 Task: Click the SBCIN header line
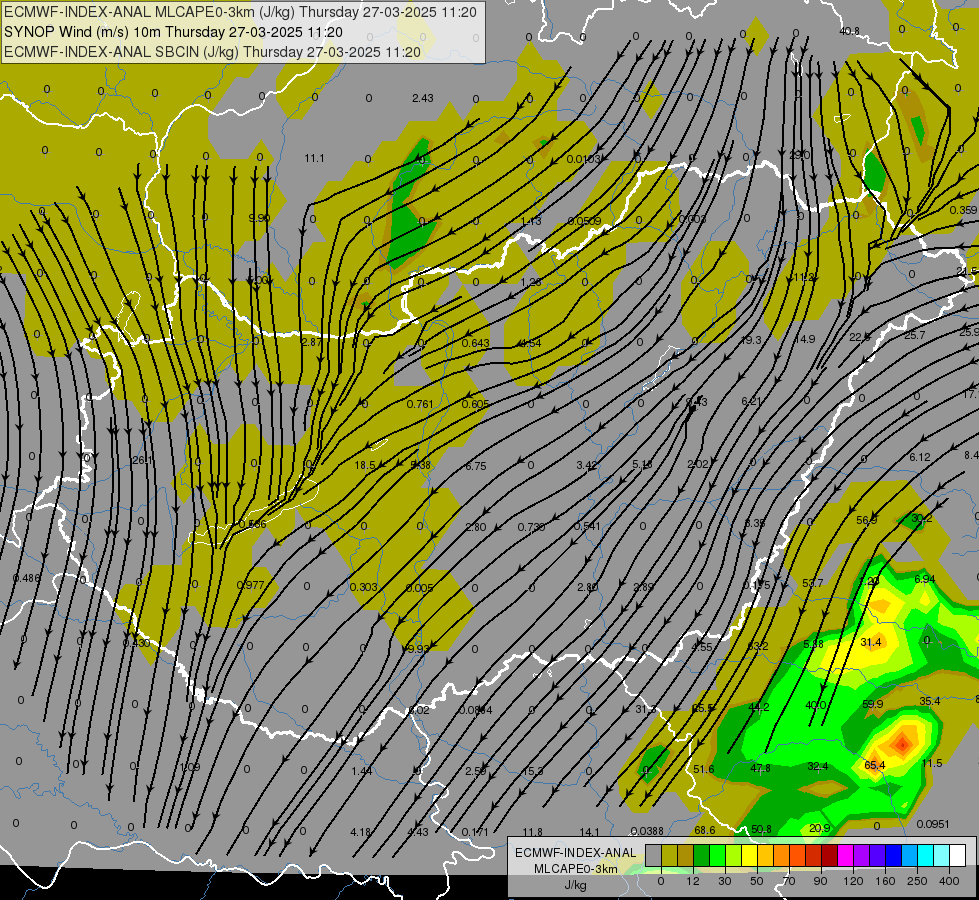click(x=212, y=52)
